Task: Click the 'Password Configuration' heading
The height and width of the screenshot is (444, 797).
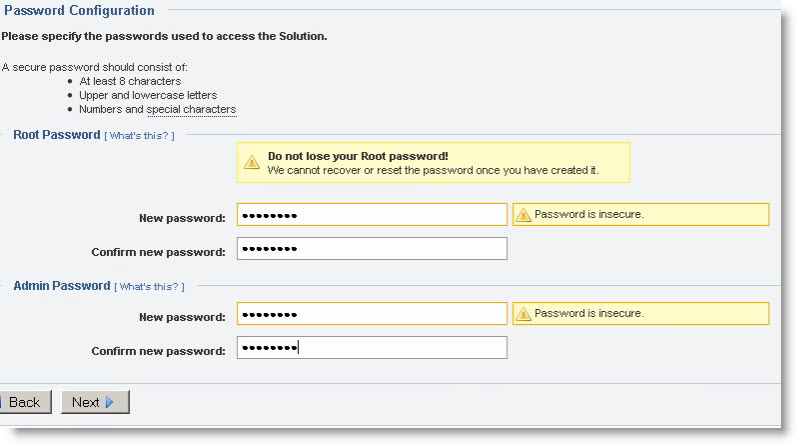Action: [80, 11]
